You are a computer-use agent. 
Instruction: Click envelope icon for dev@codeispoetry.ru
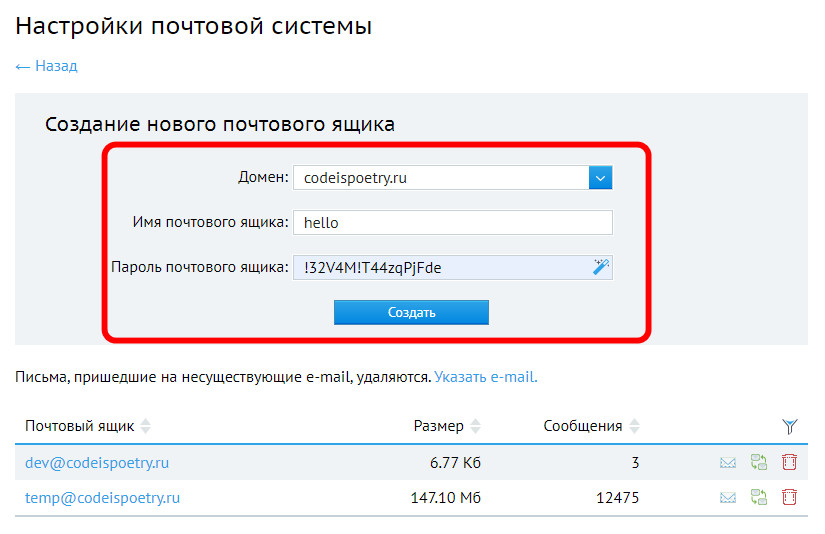click(x=728, y=462)
